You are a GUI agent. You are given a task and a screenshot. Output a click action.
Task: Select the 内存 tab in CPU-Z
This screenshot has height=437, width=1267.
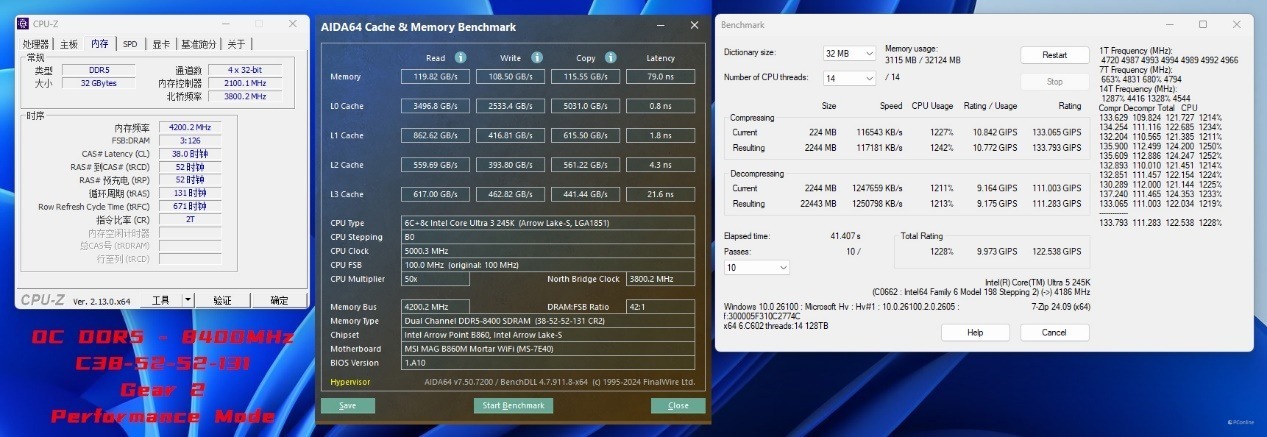point(100,43)
